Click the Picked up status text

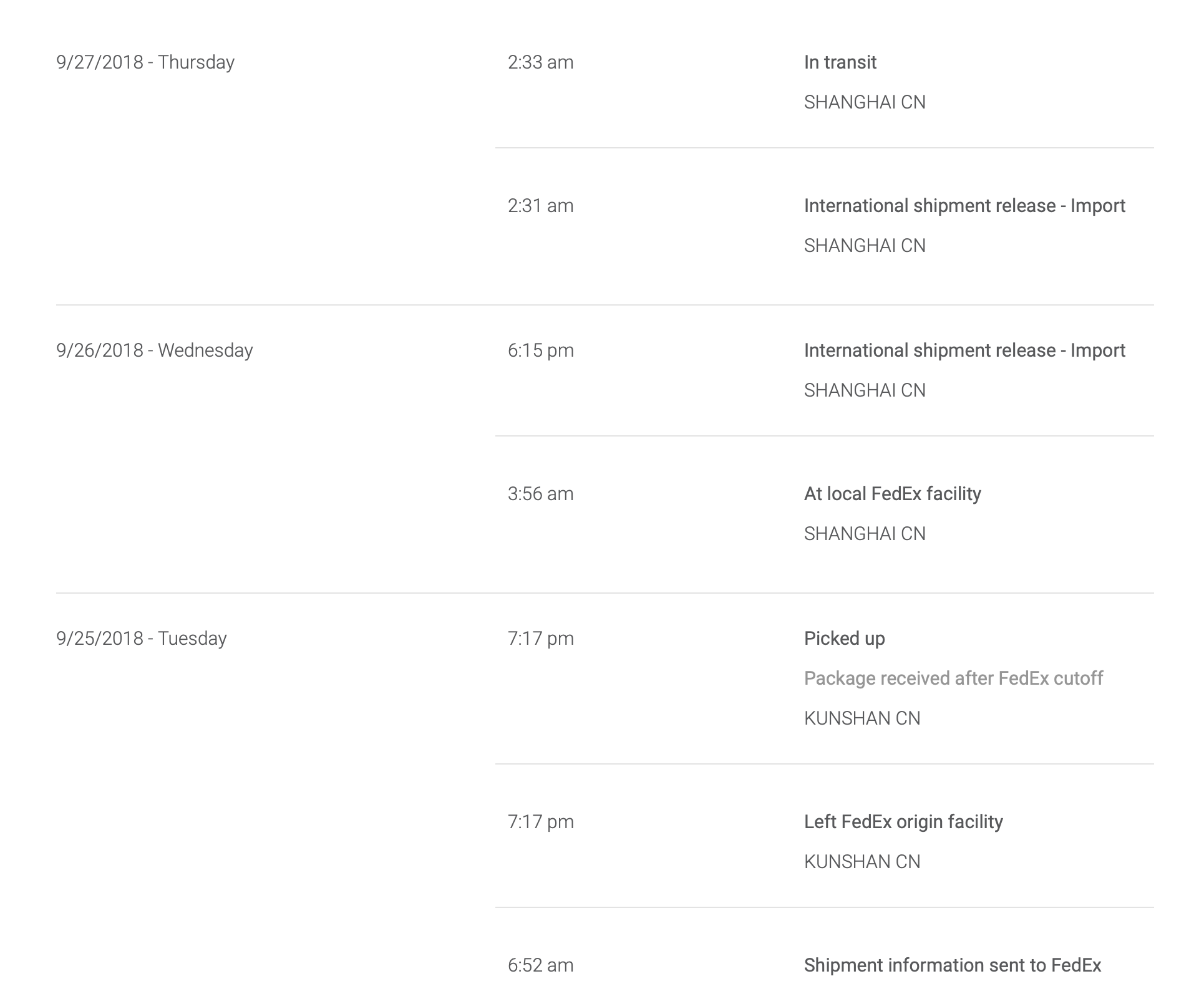click(844, 639)
